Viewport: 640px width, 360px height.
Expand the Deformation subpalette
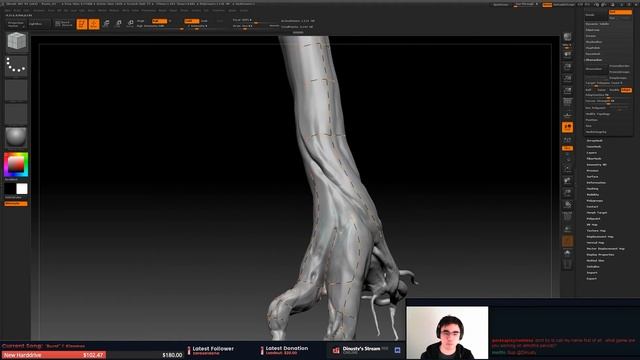coord(596,182)
